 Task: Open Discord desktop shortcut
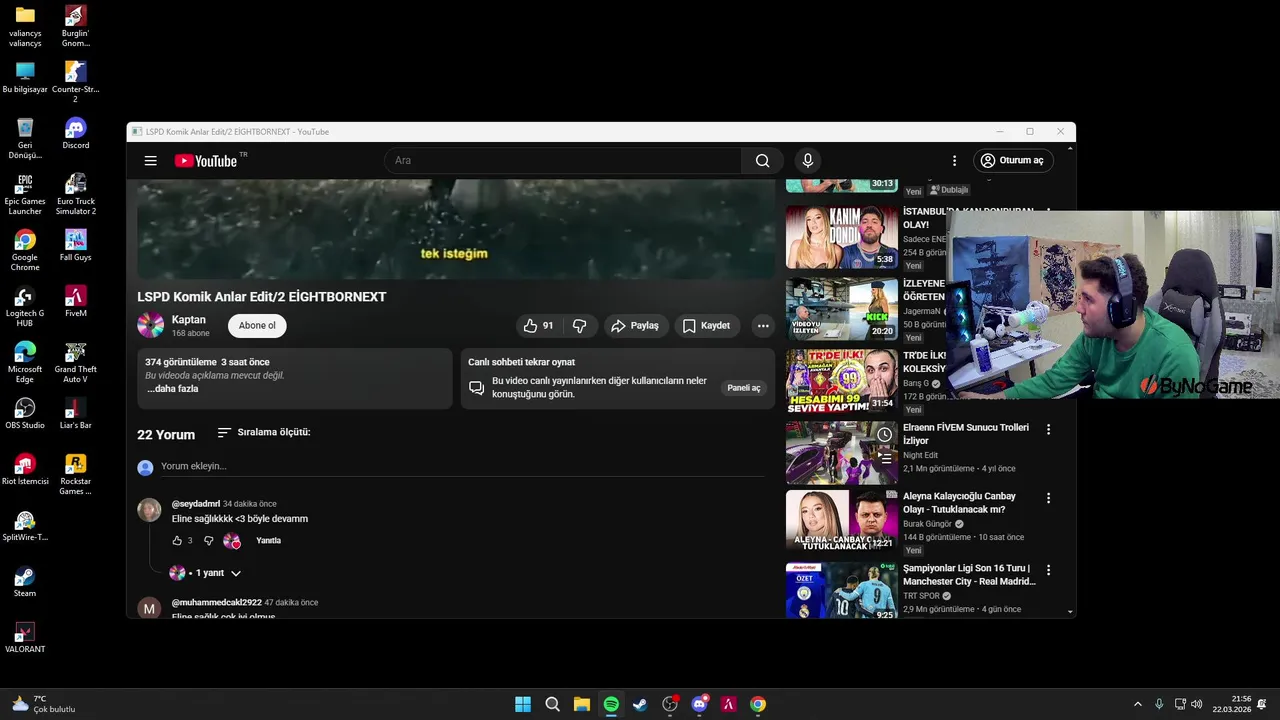(76, 134)
